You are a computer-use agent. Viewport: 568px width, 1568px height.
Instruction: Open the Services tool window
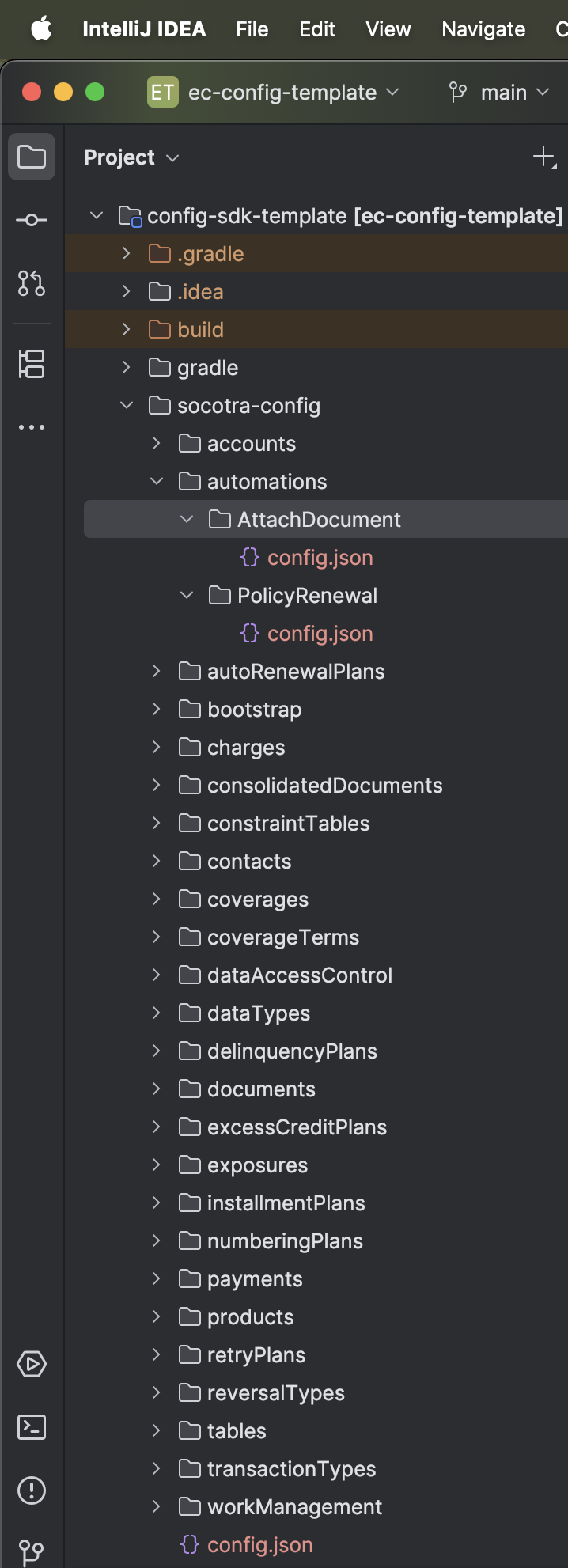32,1364
